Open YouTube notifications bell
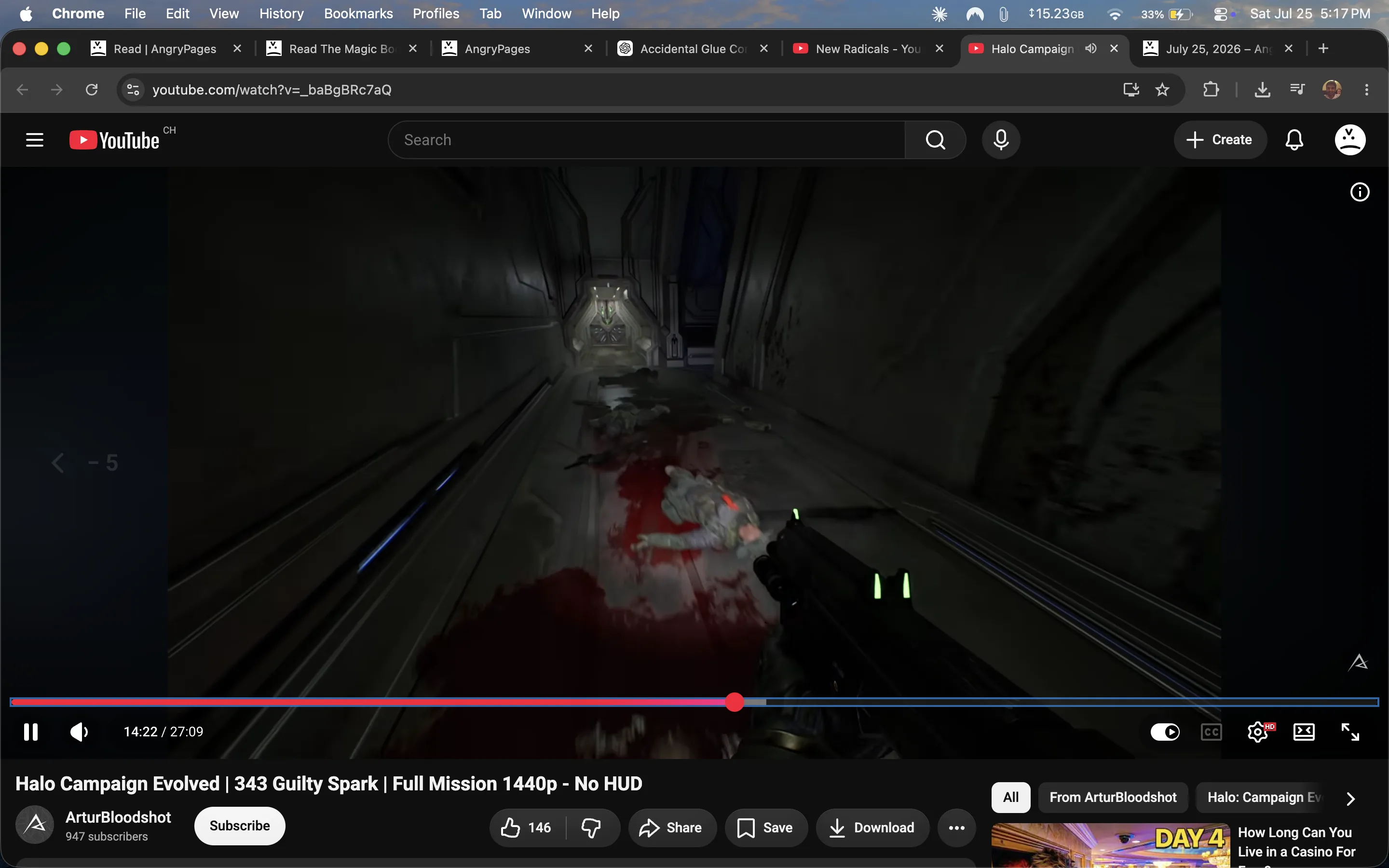 (x=1294, y=139)
